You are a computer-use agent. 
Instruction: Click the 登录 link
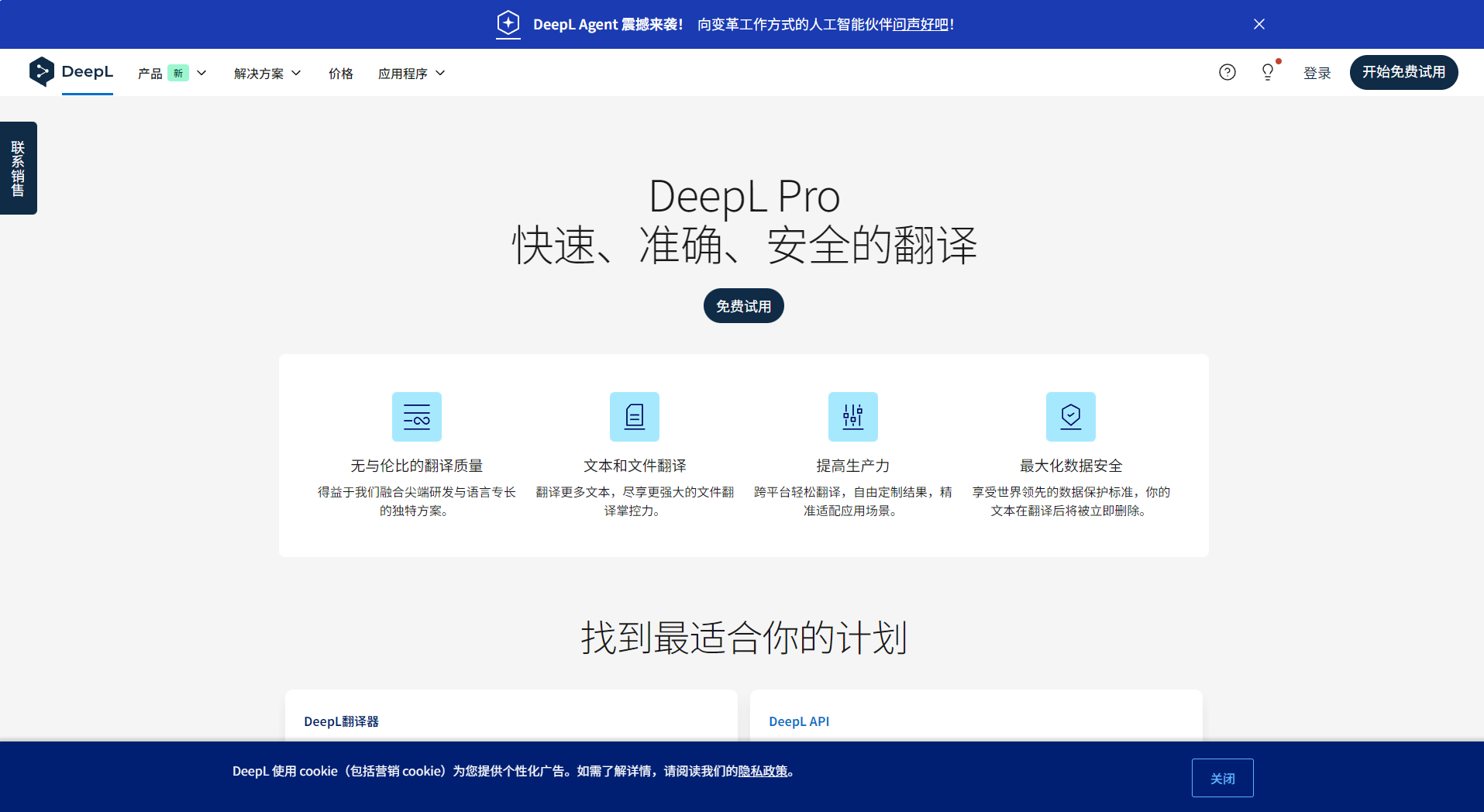coord(1317,72)
